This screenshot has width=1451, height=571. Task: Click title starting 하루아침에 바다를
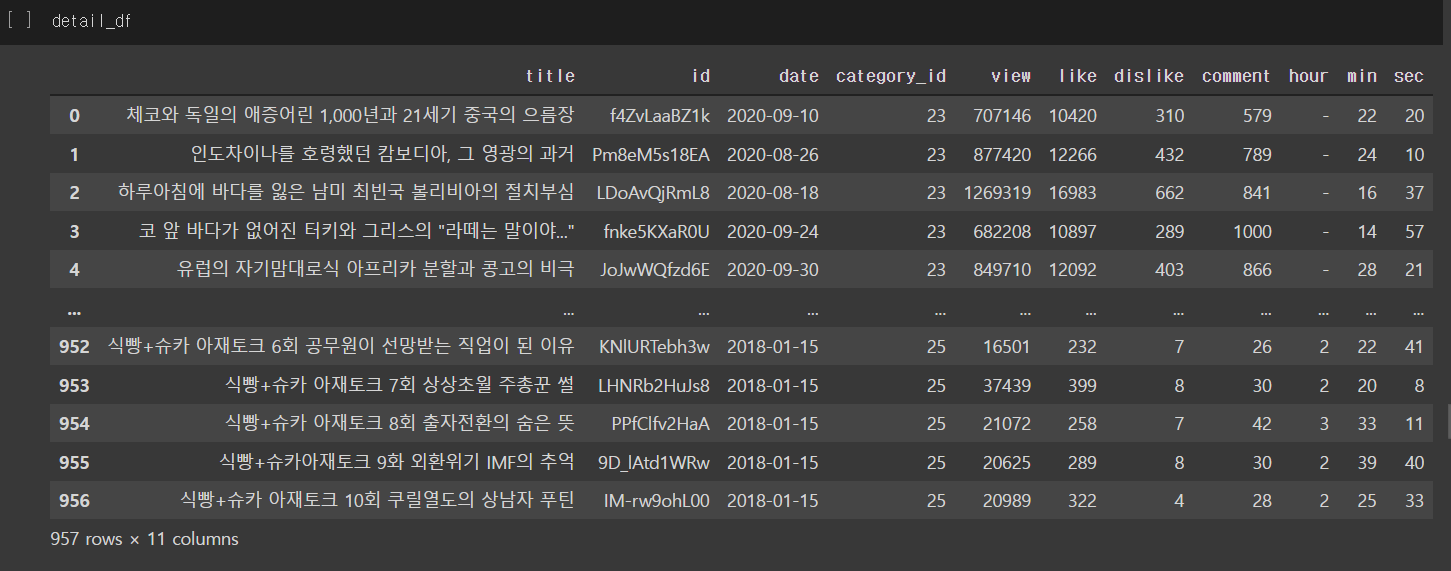[346, 193]
